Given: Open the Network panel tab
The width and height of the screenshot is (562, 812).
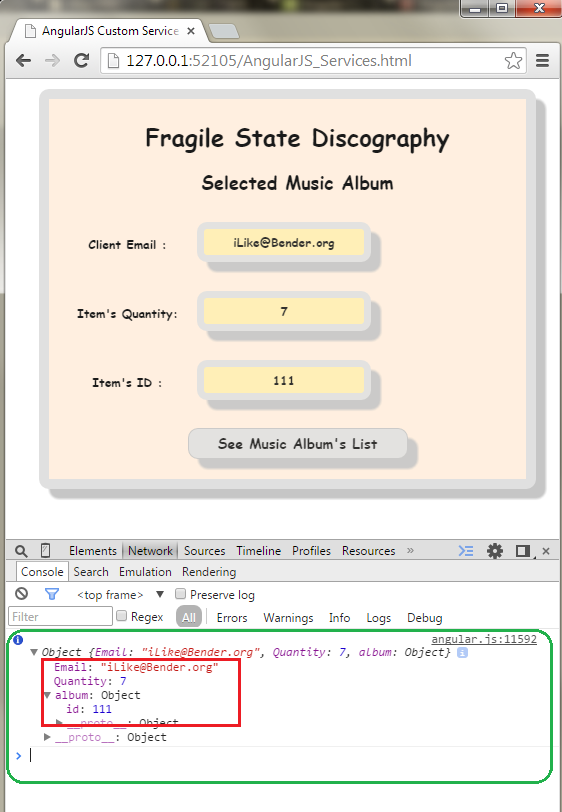Looking at the screenshot, I should (x=150, y=551).
